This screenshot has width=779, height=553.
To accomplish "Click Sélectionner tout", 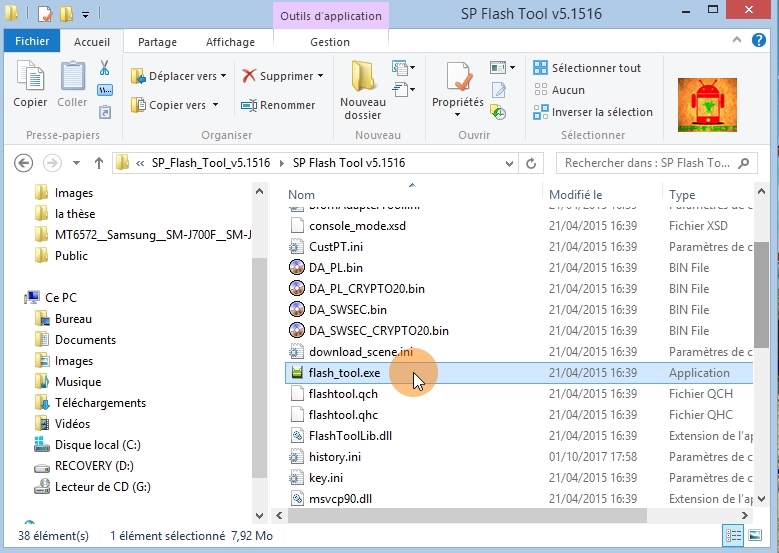I will click(587, 68).
